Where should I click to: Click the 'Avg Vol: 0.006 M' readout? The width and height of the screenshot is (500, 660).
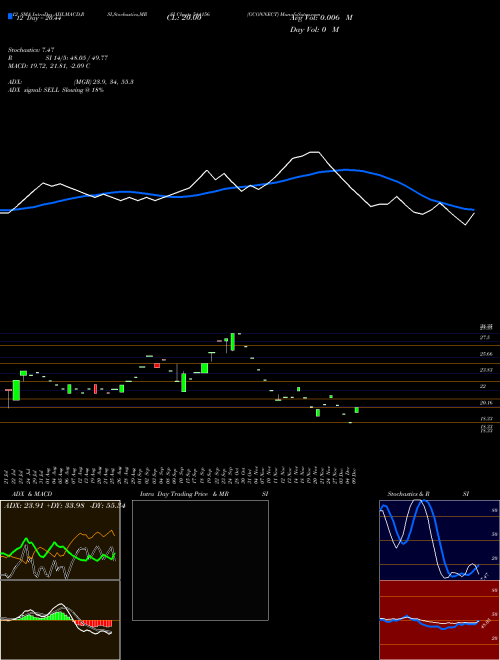click(321, 18)
